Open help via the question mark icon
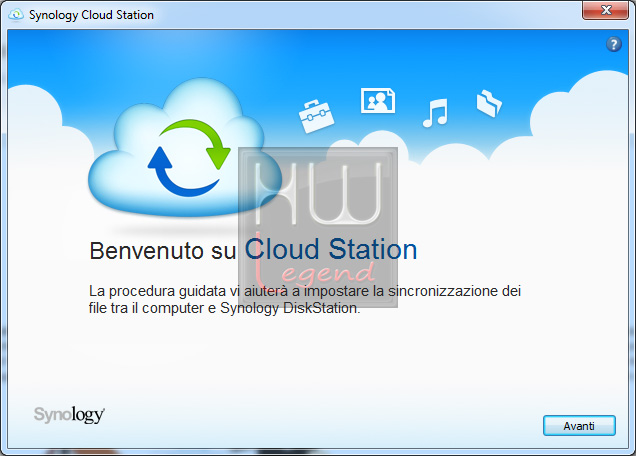Image resolution: width=636 pixels, height=456 pixels. 614,44
